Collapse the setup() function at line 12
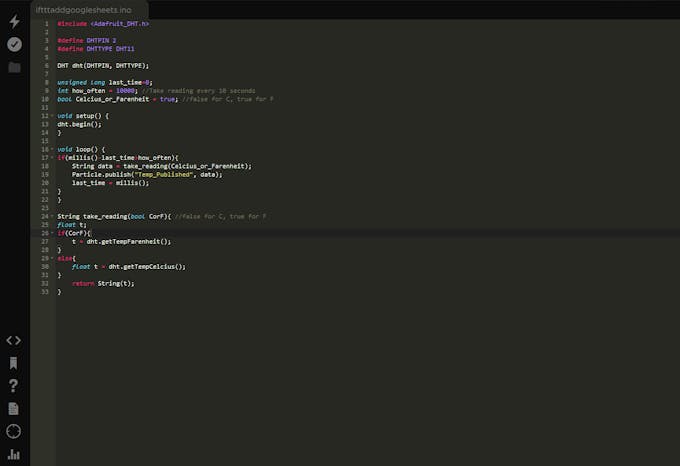The image size is (680, 466). pos(52,116)
